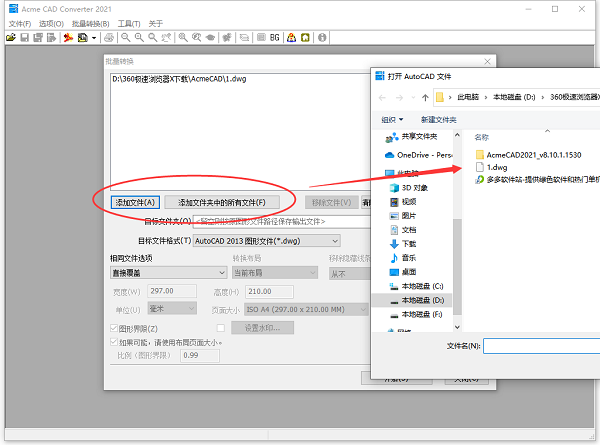Open the arrow next to batch convert icon

click(94, 38)
